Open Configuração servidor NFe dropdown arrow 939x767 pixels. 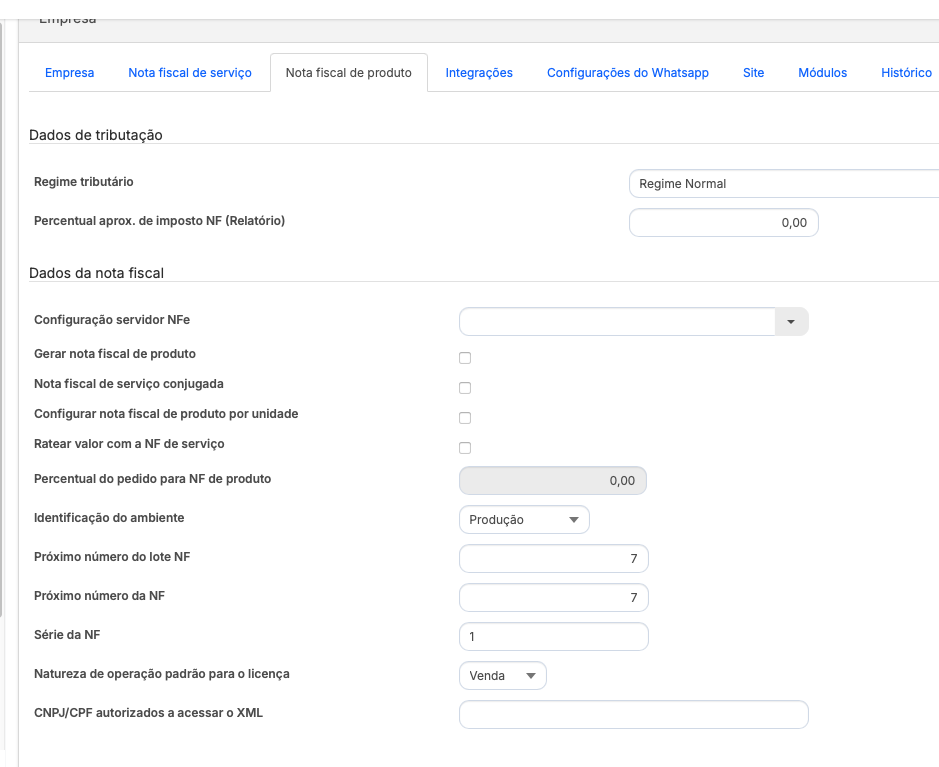(791, 322)
